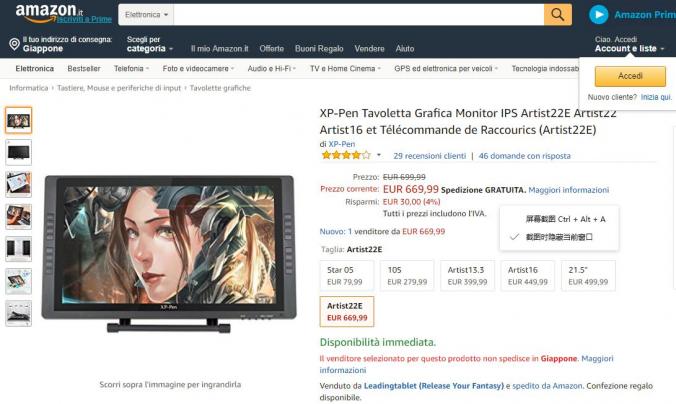Image resolution: width=676 pixels, height=404 pixels.
Task: Click the delivery address location pin icon
Action: [x=14, y=44]
